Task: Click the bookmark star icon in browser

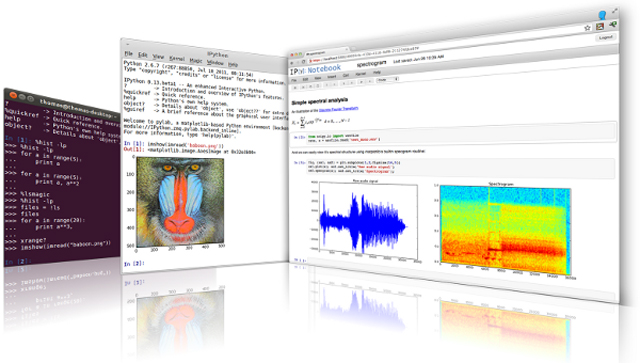Action: tap(587, 28)
